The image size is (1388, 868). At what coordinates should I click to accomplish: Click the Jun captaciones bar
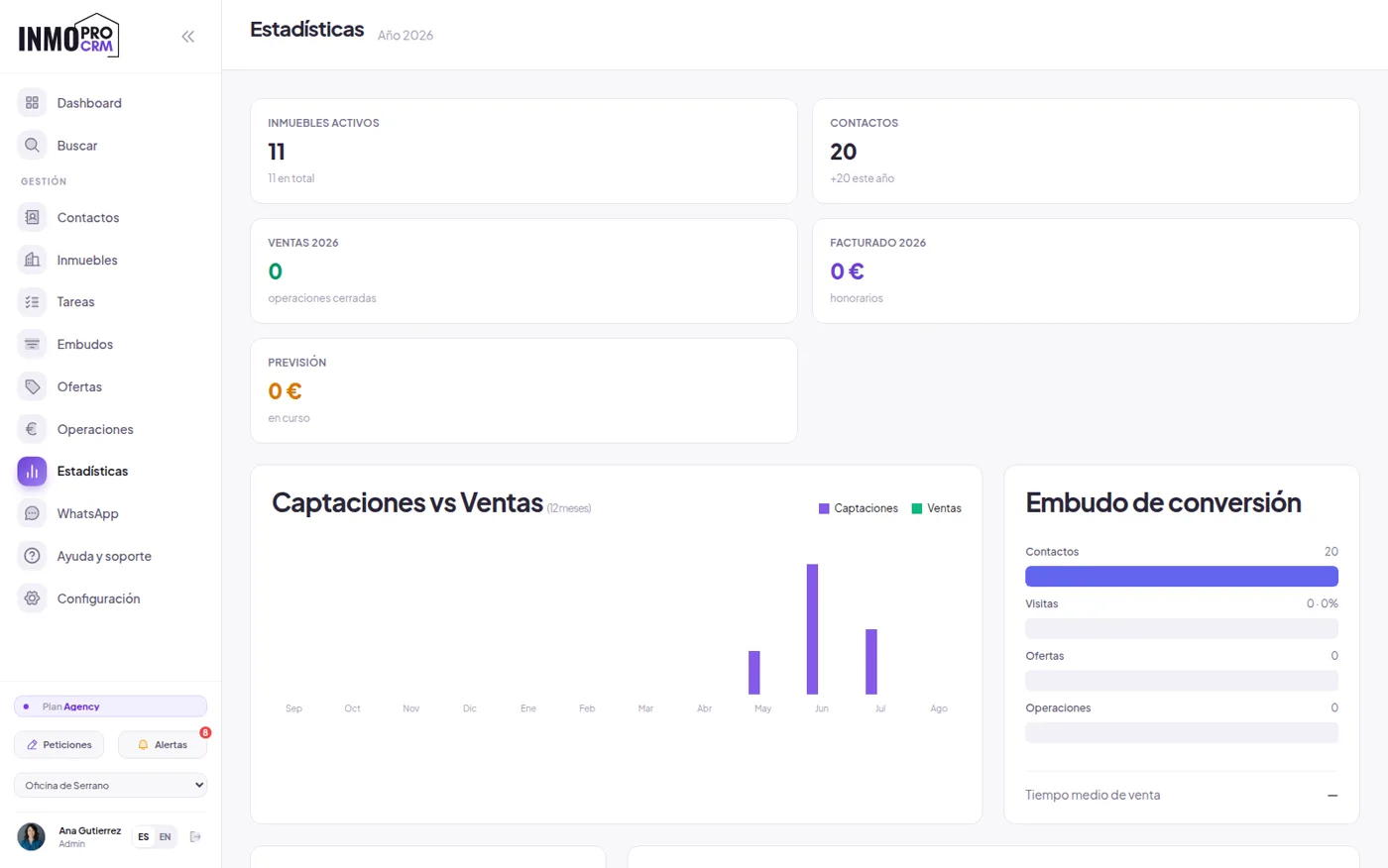(812, 629)
